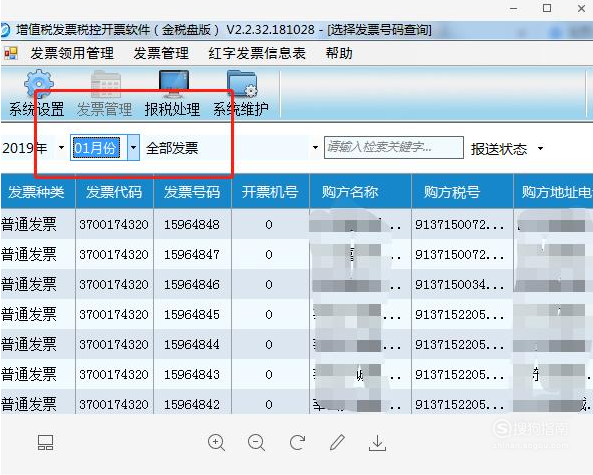Click the layout view icon at bottom left

click(45, 442)
